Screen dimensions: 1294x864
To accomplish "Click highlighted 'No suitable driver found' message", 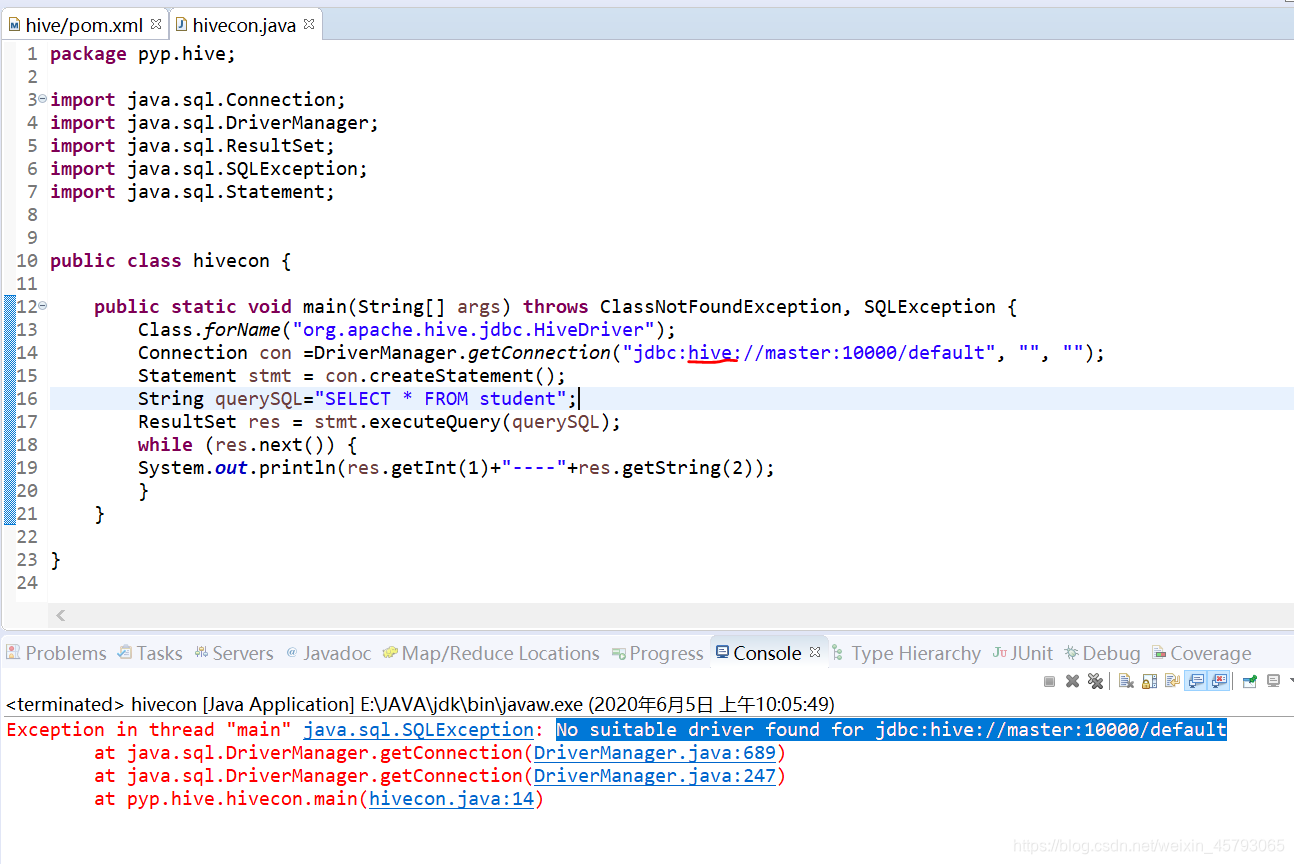I will point(891,730).
